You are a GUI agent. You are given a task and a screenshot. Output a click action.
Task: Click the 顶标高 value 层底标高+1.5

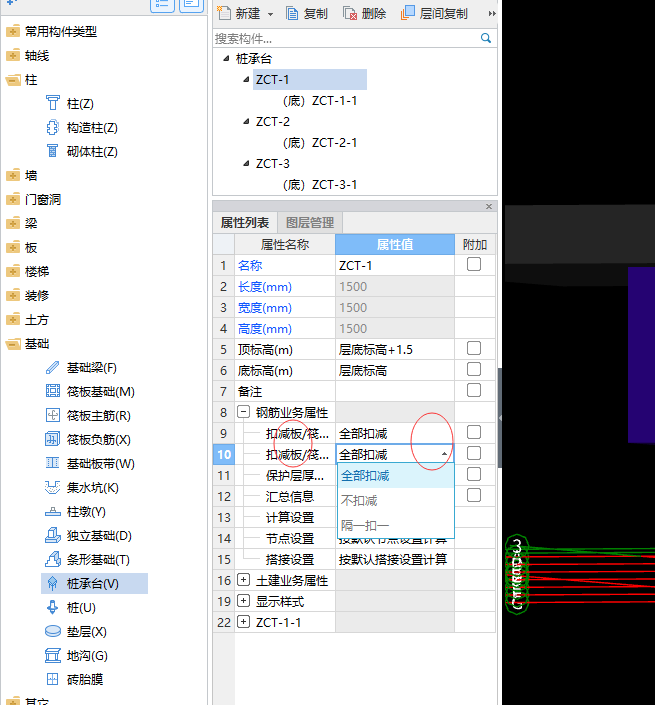(x=395, y=349)
